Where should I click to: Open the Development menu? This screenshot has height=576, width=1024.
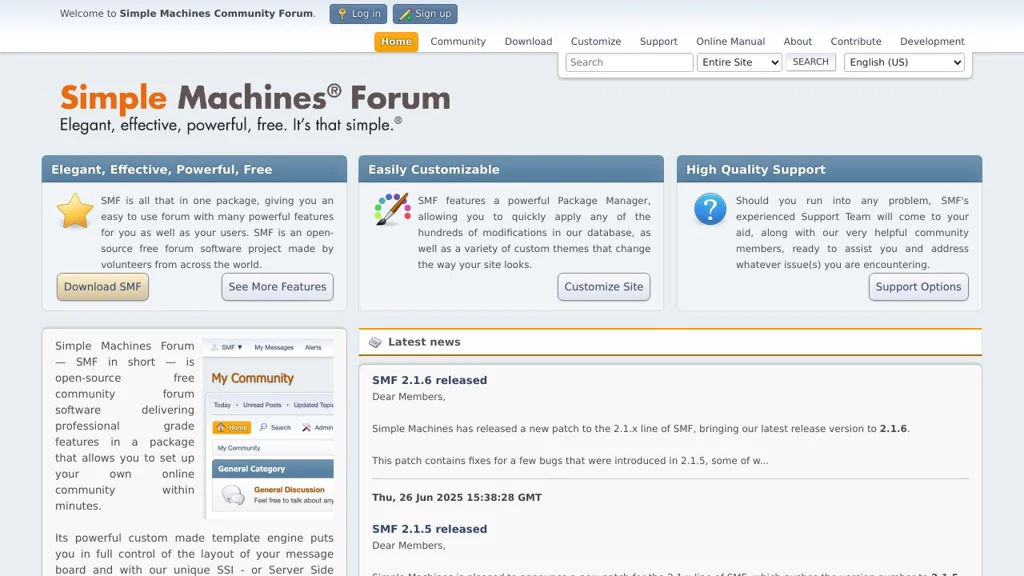pyautogui.click(x=932, y=41)
